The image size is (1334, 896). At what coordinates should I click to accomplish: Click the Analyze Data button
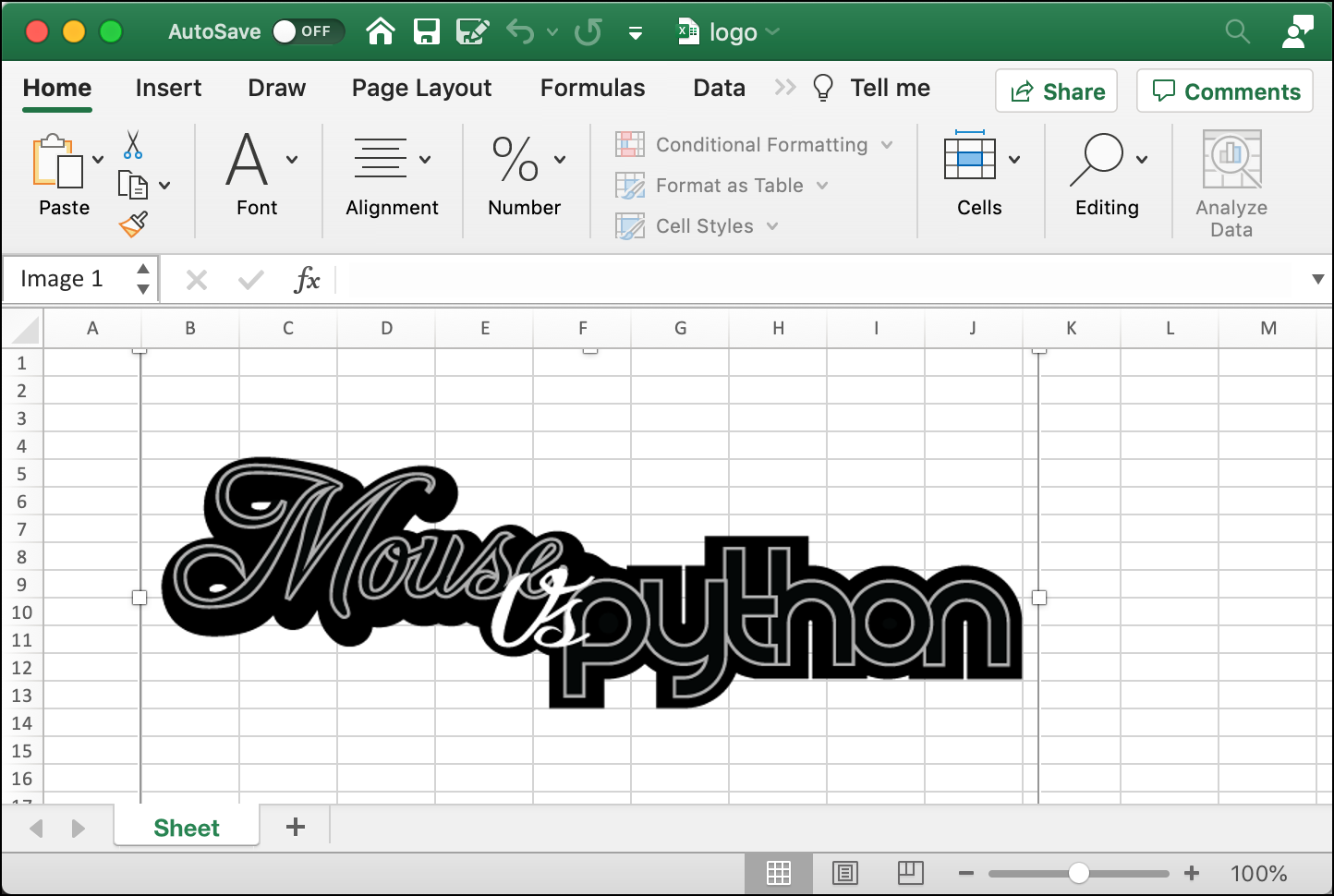(x=1231, y=184)
